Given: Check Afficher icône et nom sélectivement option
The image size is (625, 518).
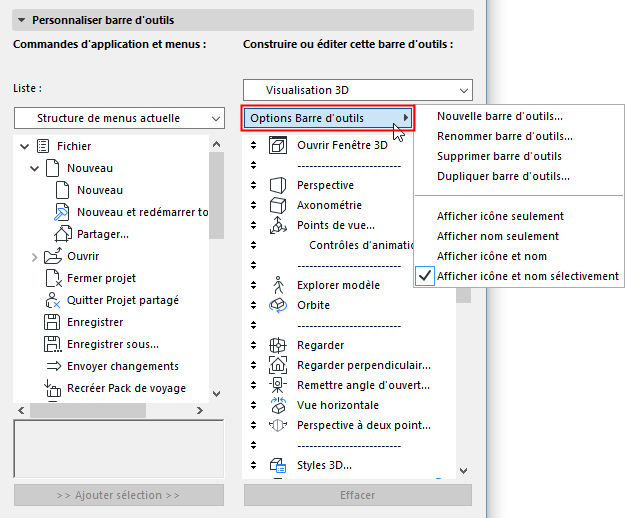Looking at the screenshot, I should [x=528, y=276].
